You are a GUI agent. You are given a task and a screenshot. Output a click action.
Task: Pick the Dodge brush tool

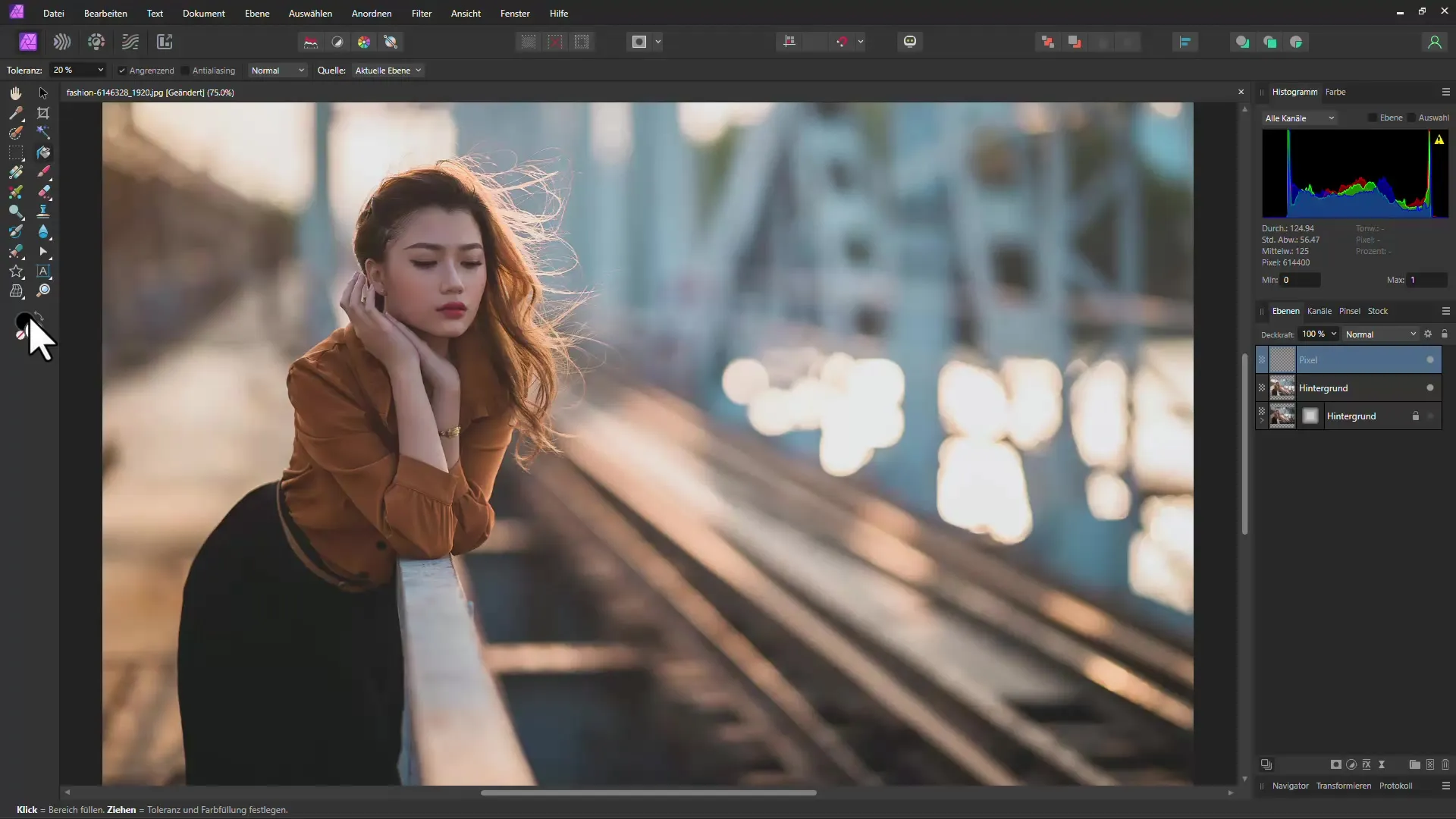pyautogui.click(x=15, y=212)
